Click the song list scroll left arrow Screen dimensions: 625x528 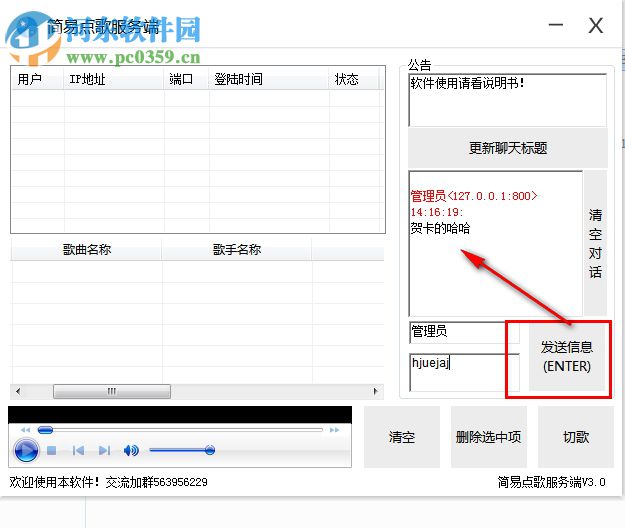(18, 391)
